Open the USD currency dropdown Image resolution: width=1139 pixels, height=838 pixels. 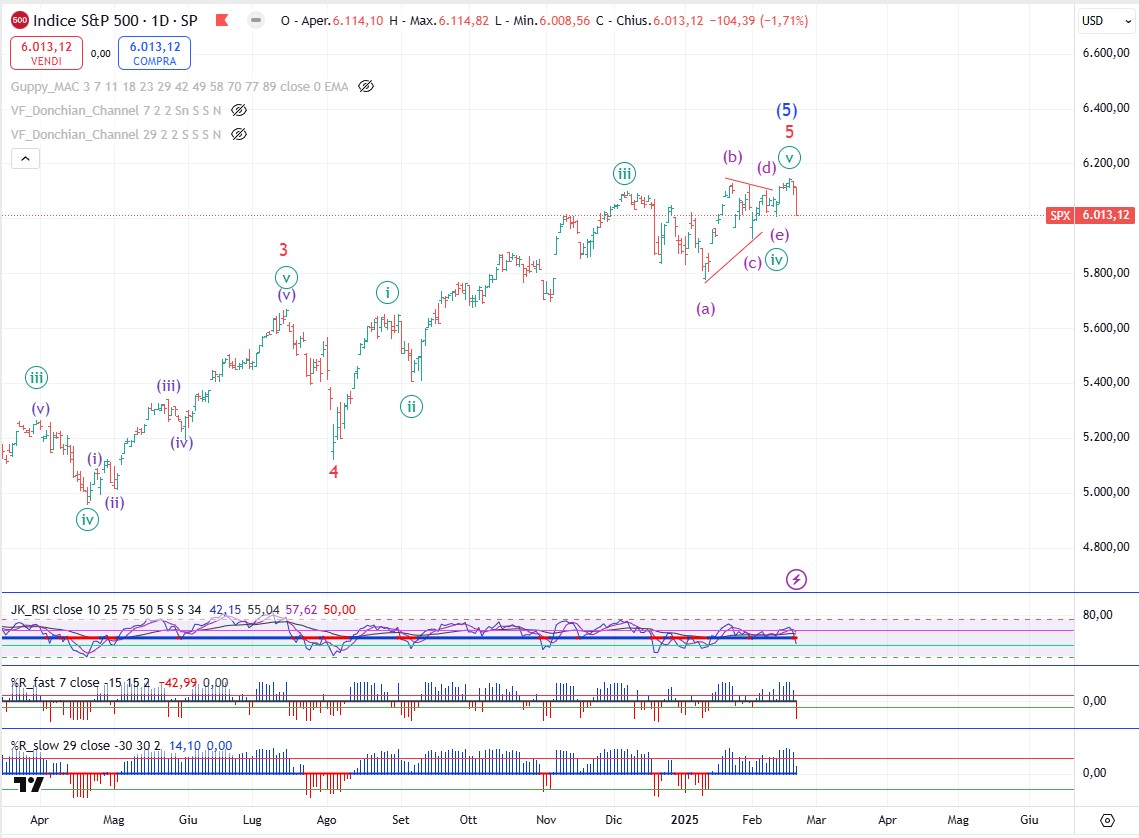[1106, 21]
